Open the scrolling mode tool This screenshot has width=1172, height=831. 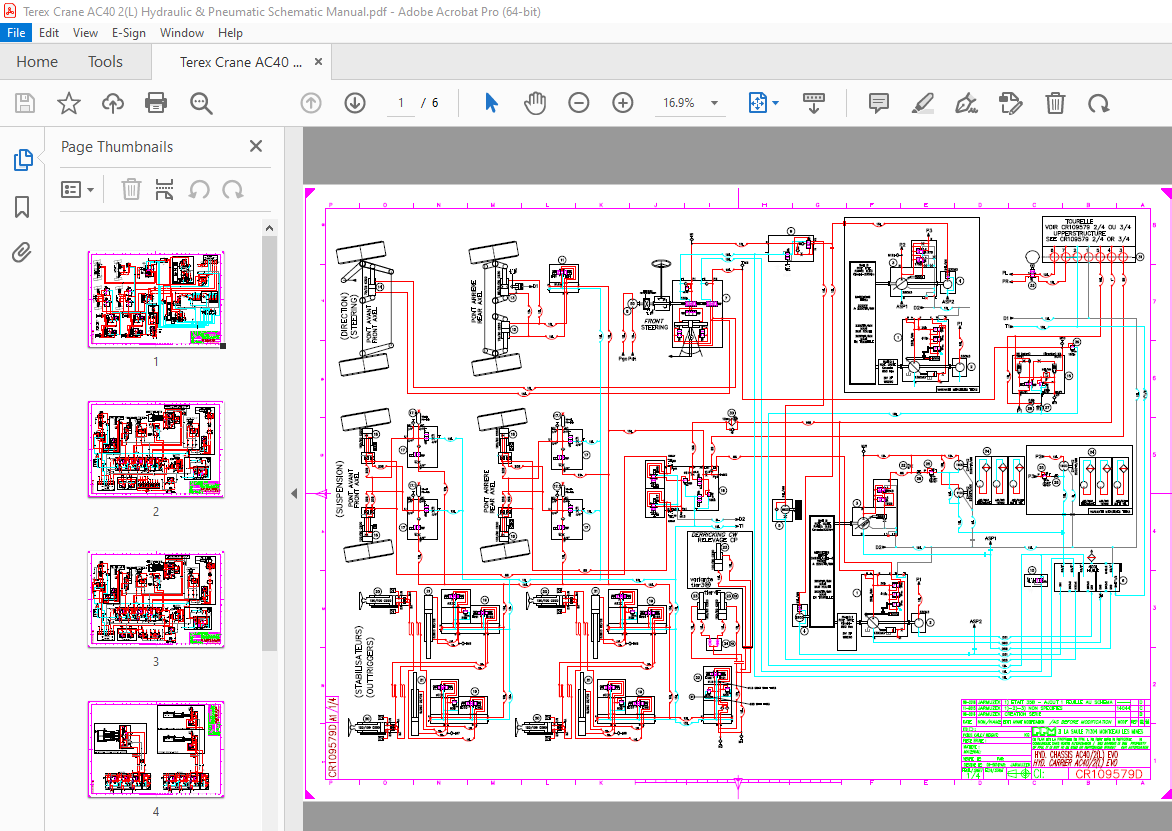[813, 103]
